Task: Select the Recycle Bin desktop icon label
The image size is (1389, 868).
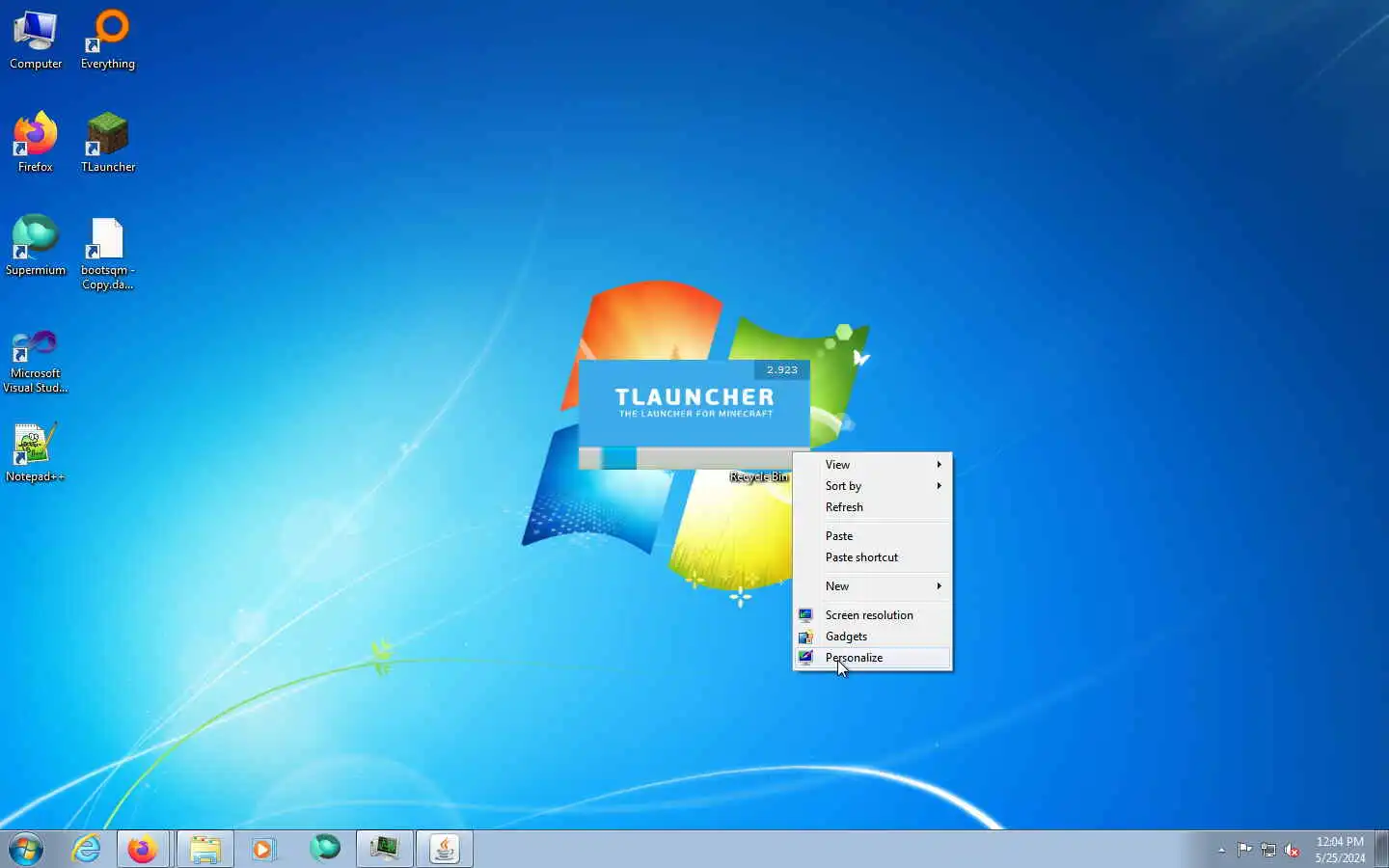Action: point(759,476)
